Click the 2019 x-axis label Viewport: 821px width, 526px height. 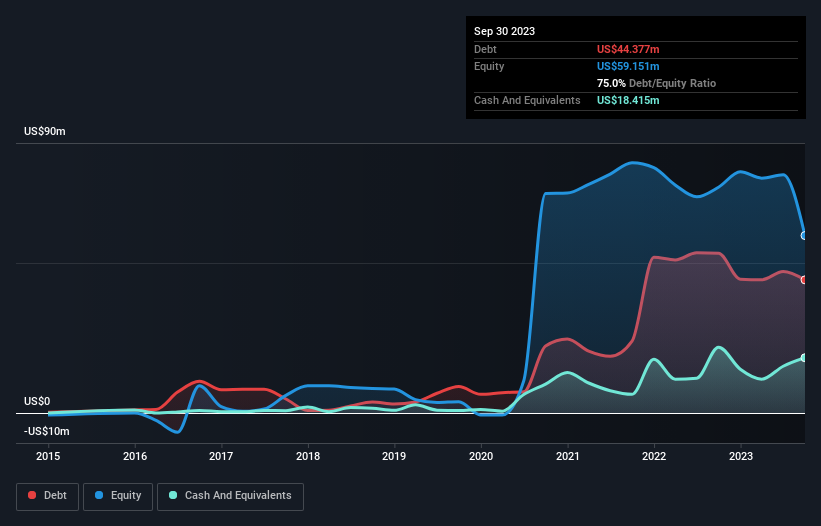pos(394,456)
